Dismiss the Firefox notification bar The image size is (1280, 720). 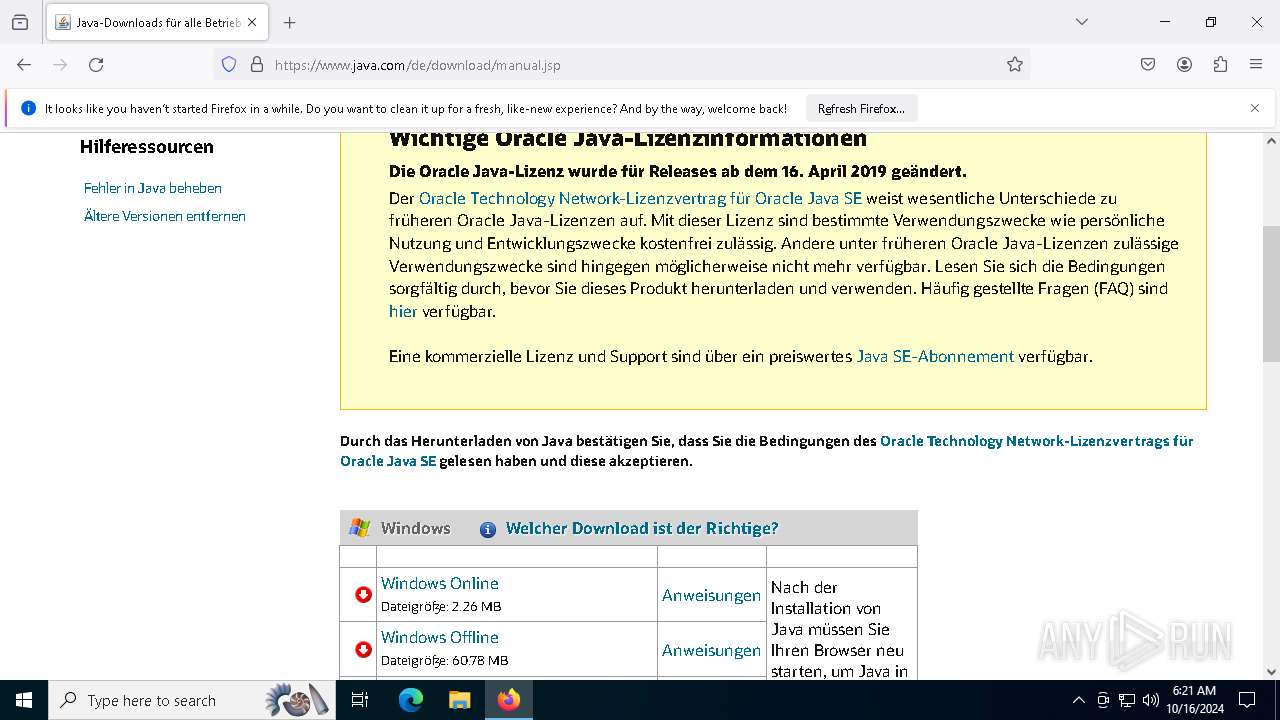click(1255, 108)
